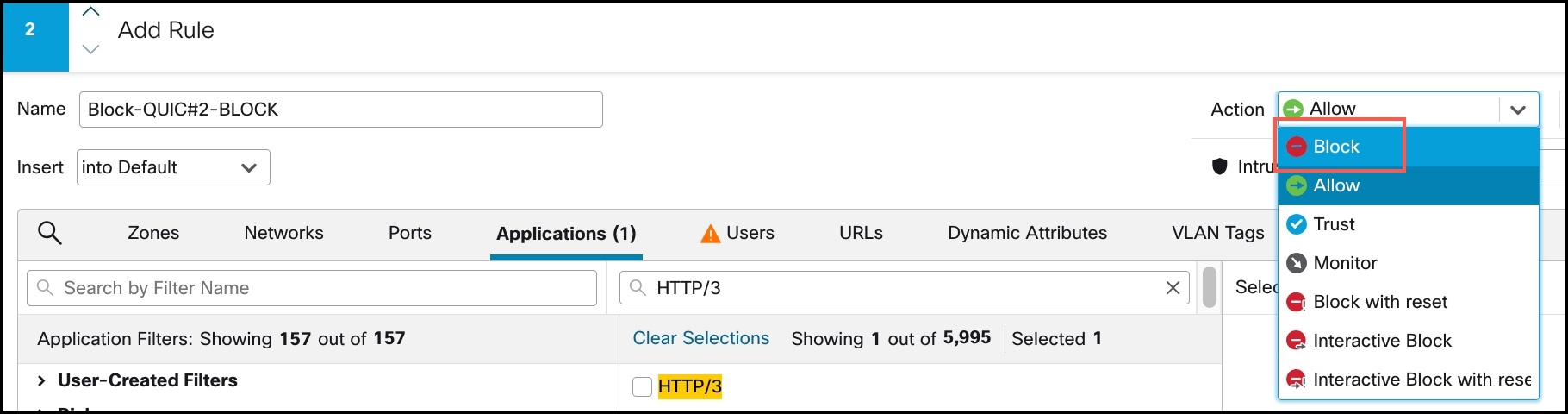Open the Ports tab
The image size is (1568, 414).
coord(409,233)
